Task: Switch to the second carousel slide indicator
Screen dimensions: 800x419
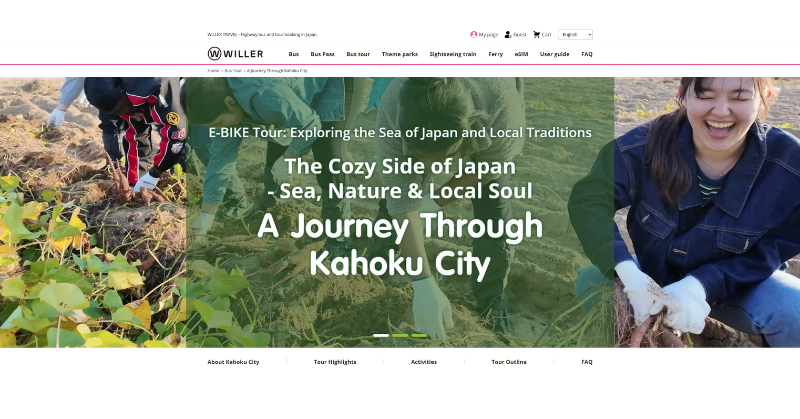Action: [400, 335]
